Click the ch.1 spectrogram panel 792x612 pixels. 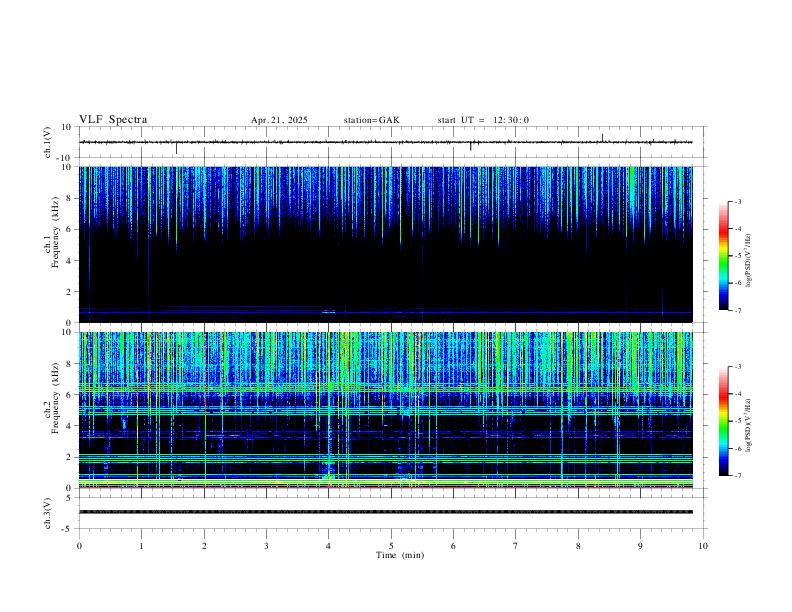click(386, 244)
